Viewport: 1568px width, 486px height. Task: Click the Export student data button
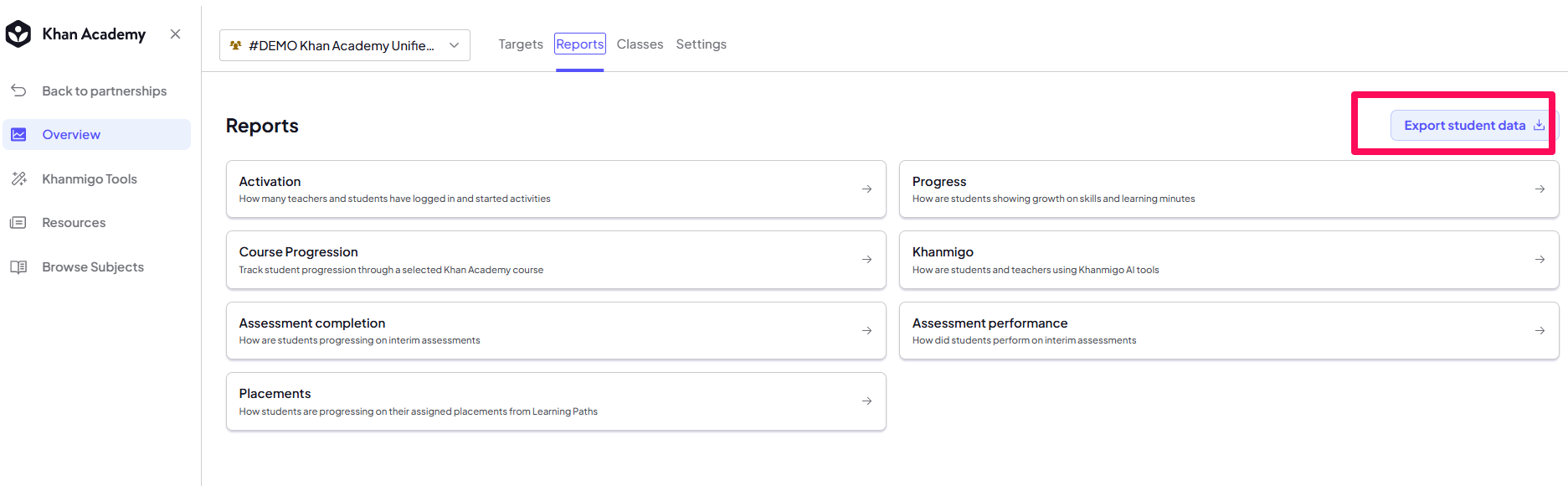point(1473,125)
